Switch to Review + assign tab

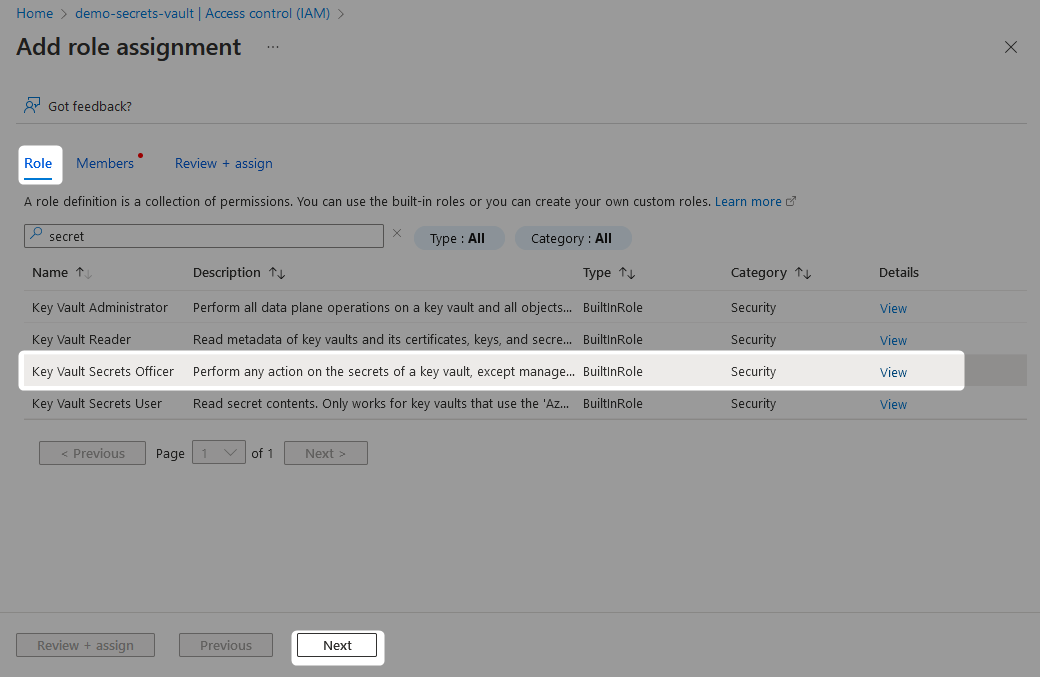pos(224,163)
